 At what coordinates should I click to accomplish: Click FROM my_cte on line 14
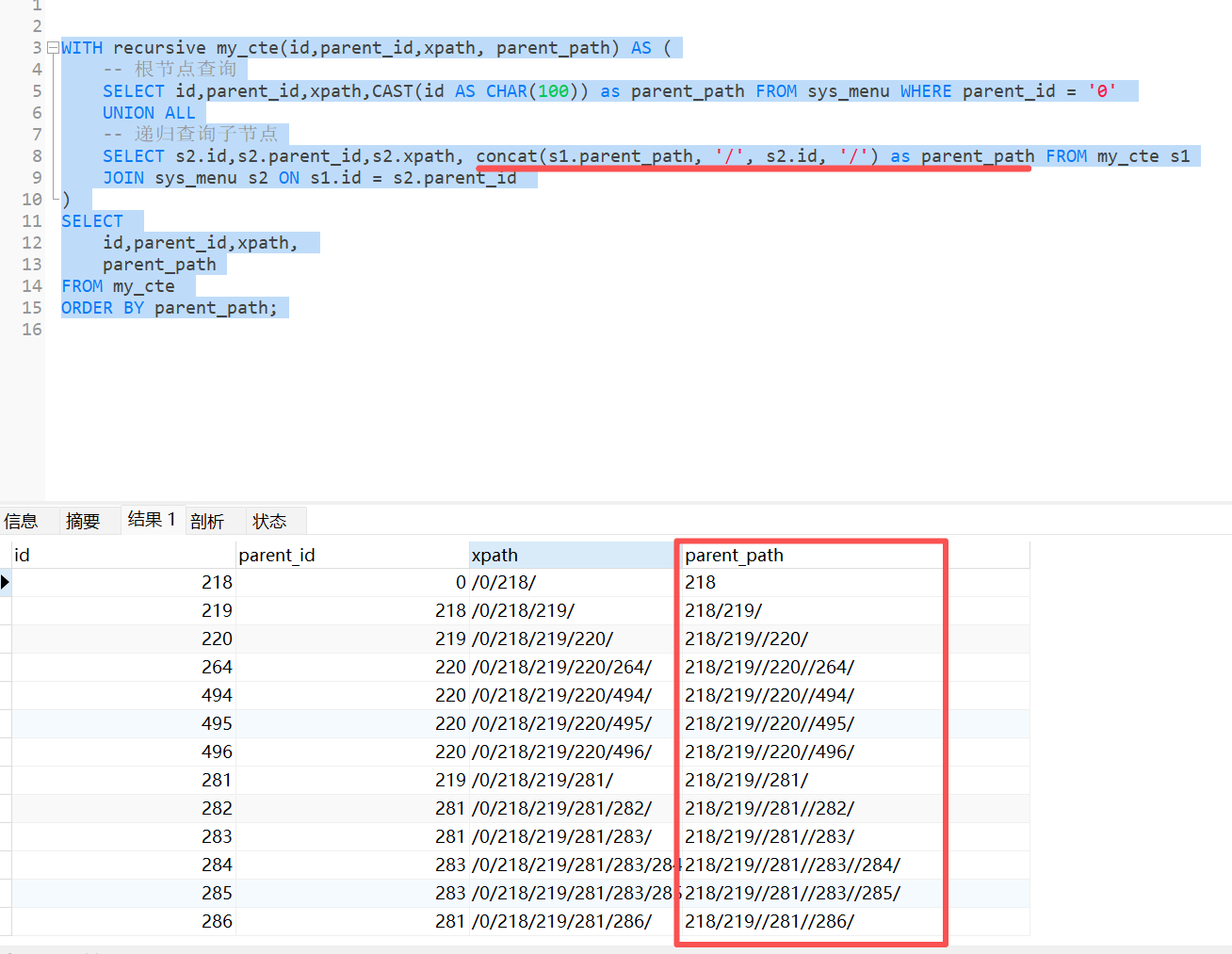coord(118,286)
